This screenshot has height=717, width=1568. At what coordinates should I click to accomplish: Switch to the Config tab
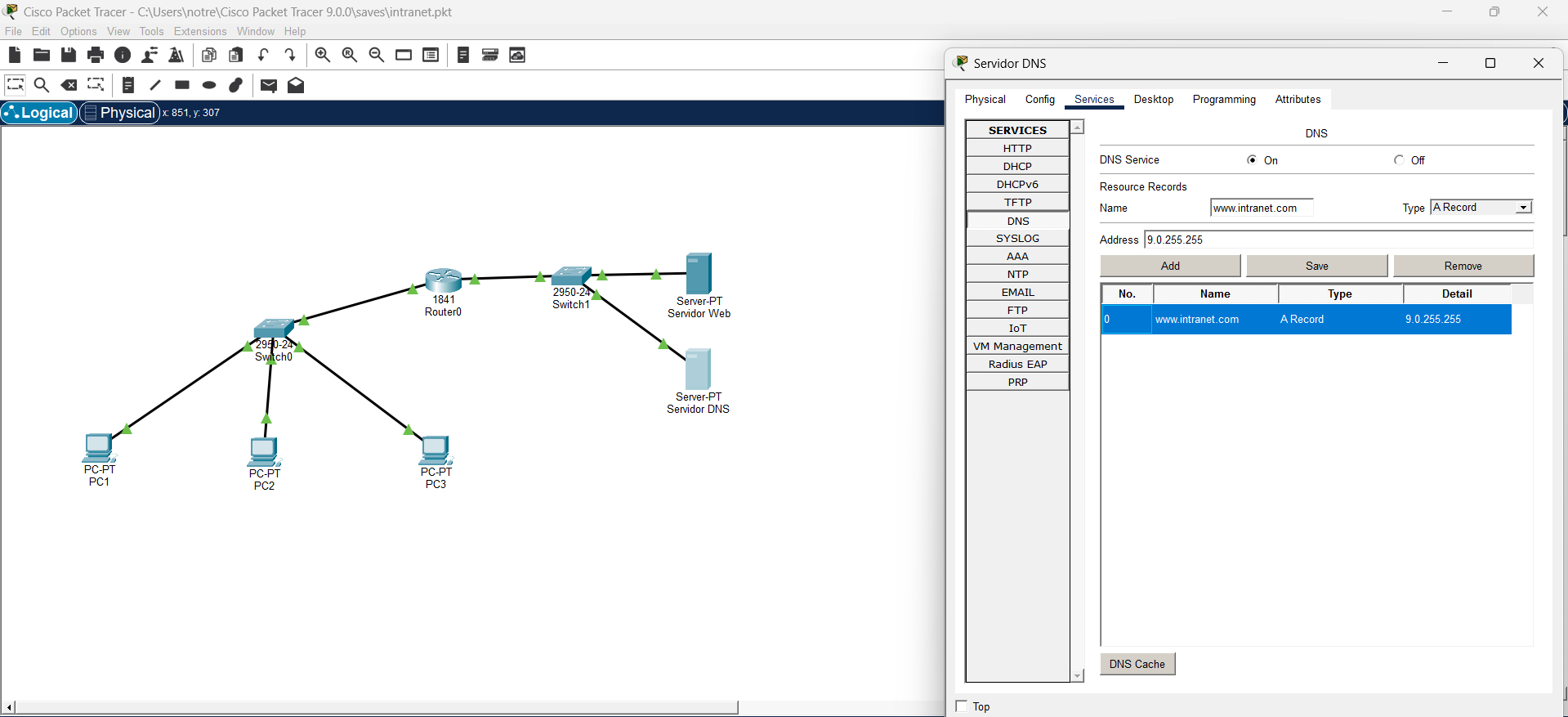(1040, 99)
